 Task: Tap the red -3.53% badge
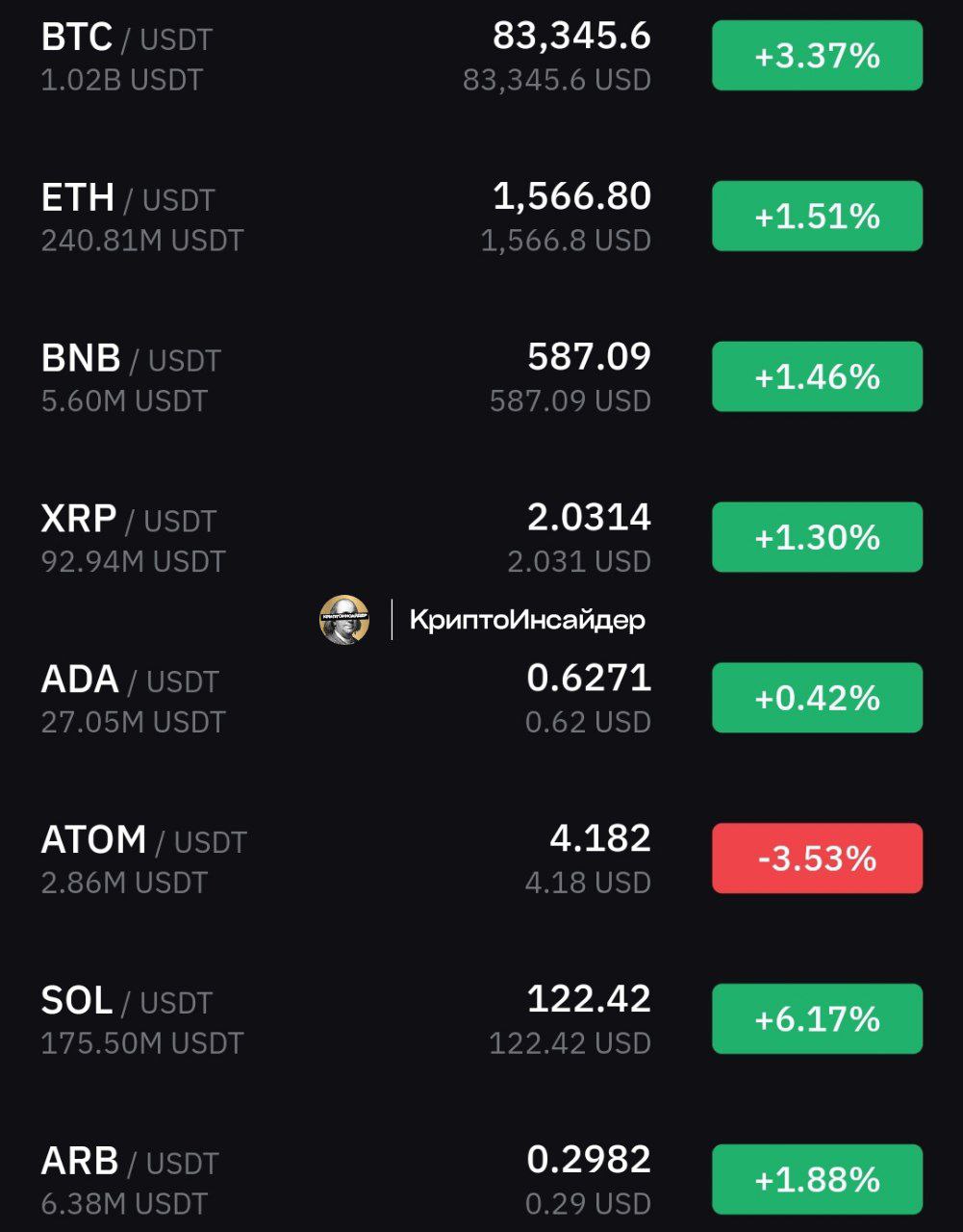817,859
